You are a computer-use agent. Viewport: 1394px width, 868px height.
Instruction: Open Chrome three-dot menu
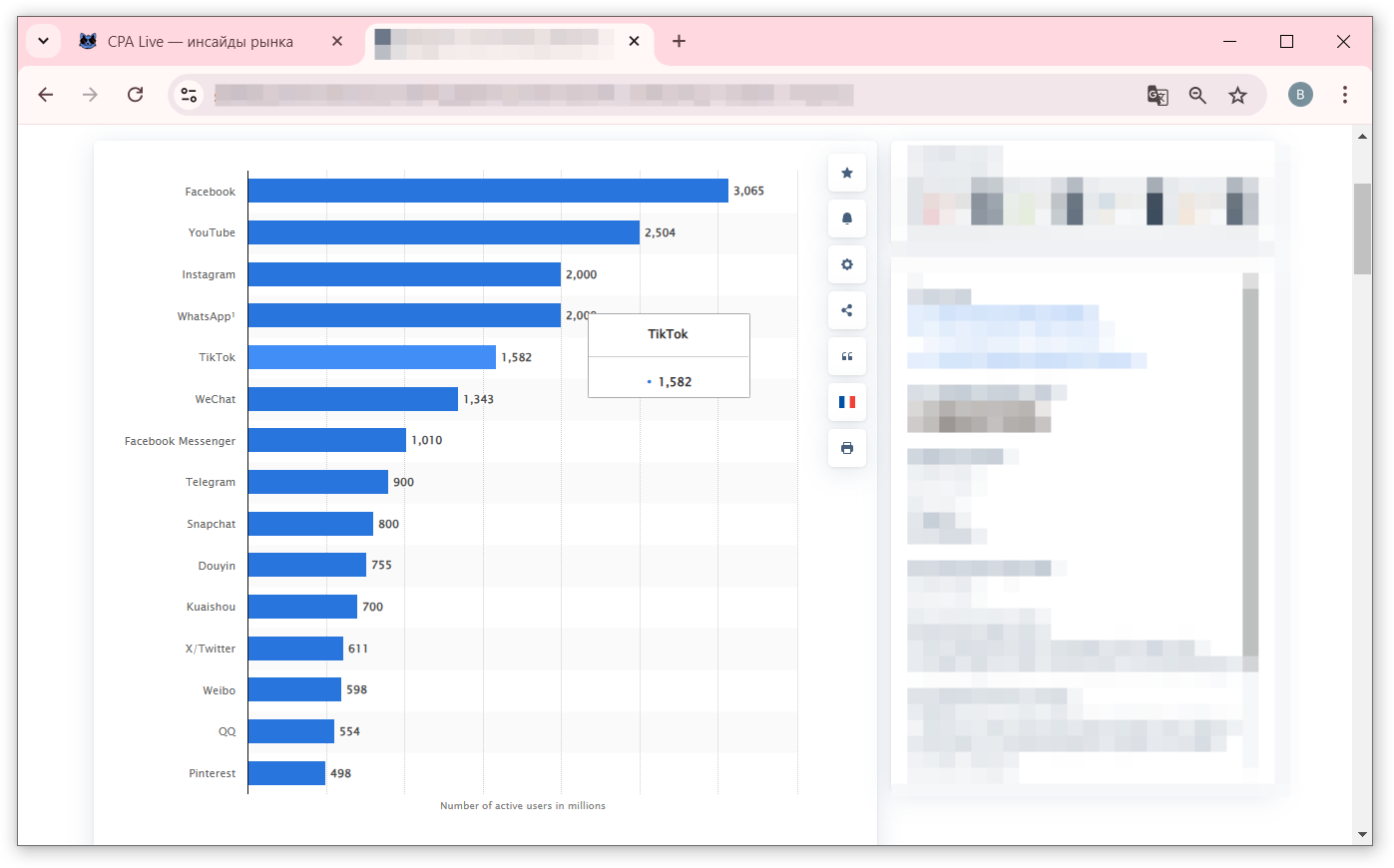point(1345,95)
